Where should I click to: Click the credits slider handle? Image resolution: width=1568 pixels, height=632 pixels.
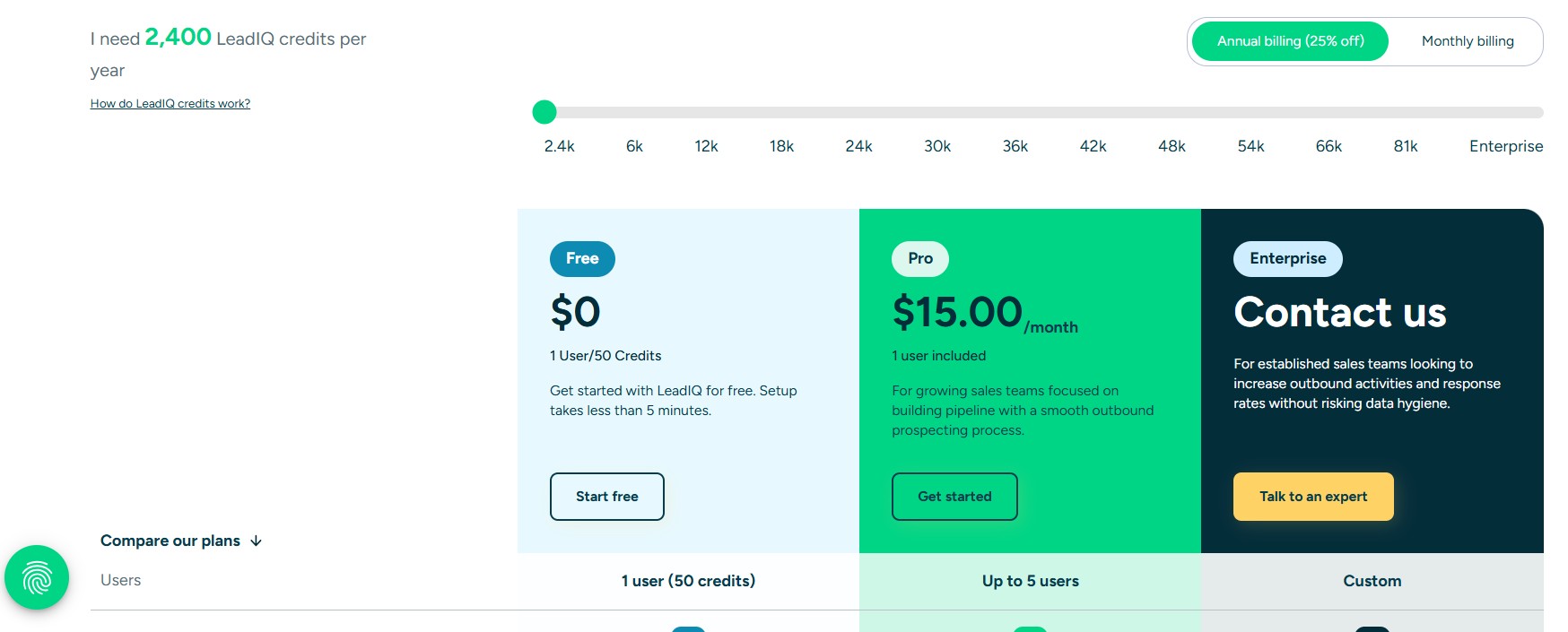[x=544, y=112]
